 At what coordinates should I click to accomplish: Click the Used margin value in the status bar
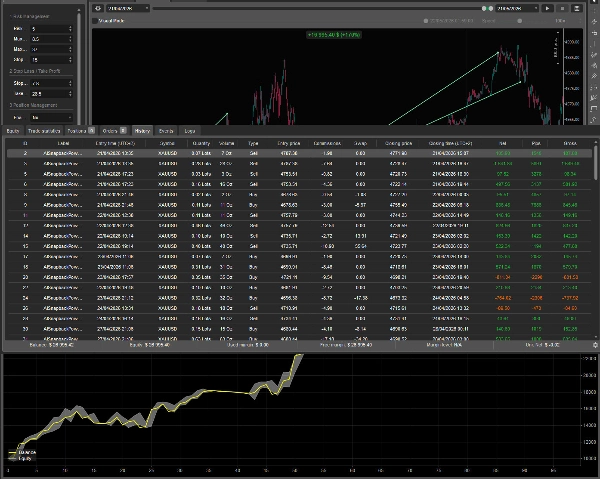(x=248, y=345)
